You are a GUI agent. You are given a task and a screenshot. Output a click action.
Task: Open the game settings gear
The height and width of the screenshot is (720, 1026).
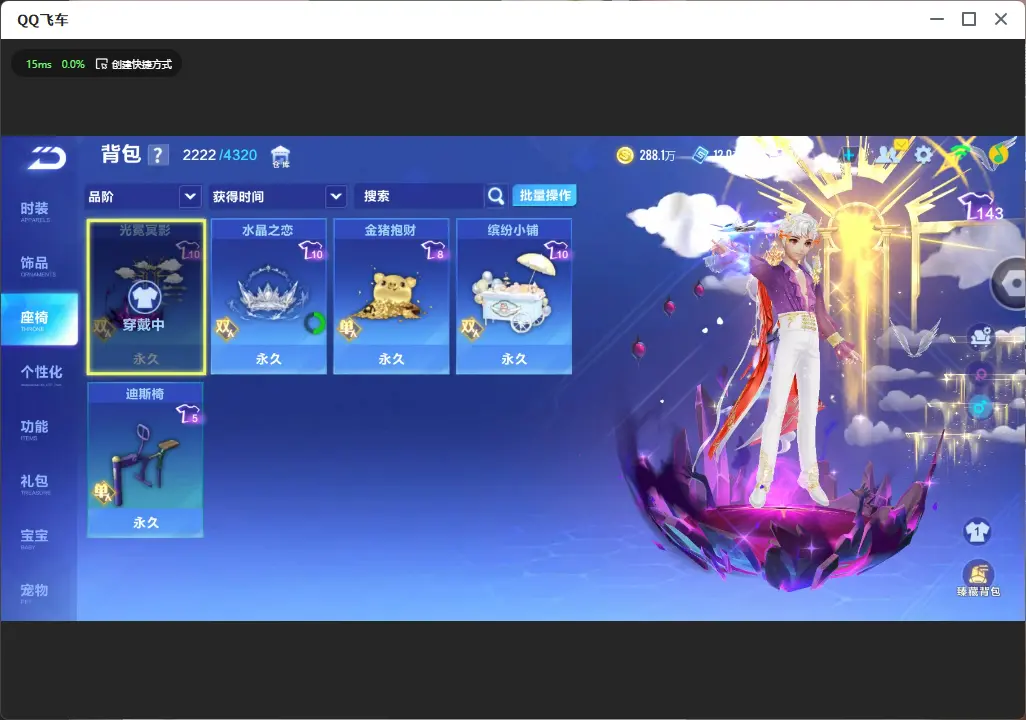point(923,154)
